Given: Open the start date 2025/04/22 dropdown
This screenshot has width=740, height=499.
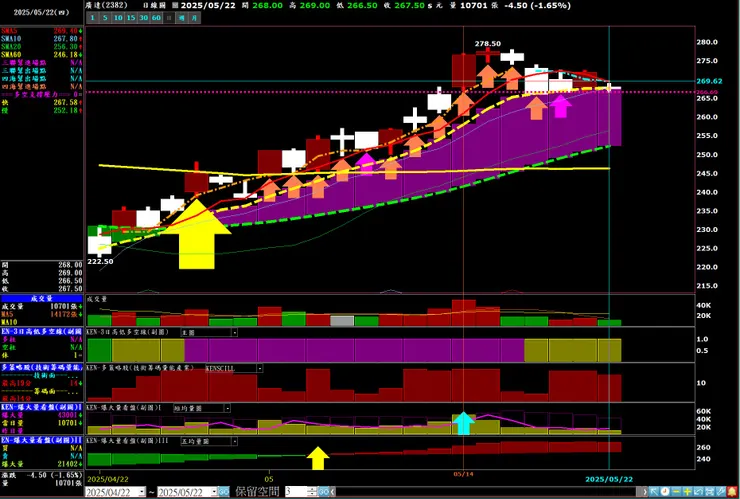Looking at the screenshot, I should (x=142, y=492).
